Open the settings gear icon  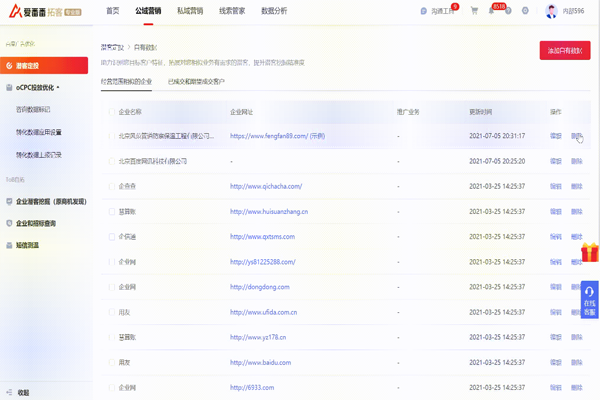tap(526, 11)
